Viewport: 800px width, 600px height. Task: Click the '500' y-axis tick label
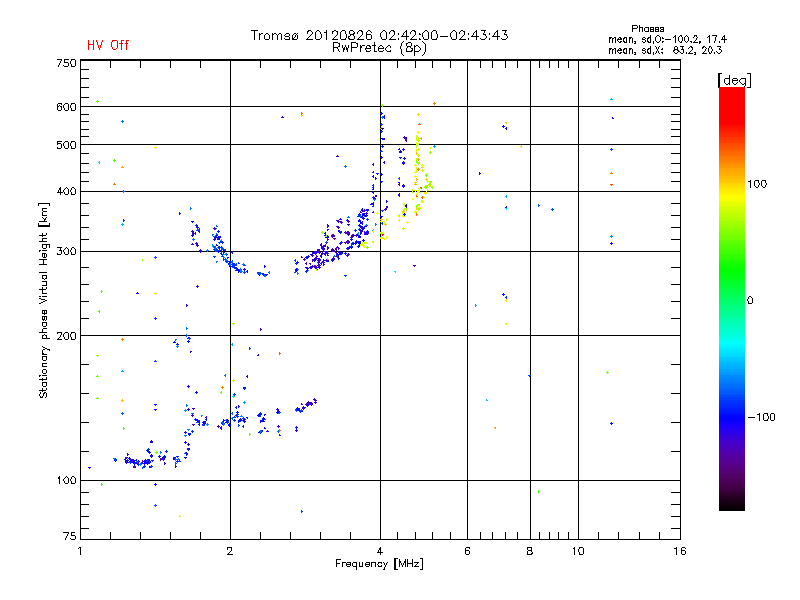point(66,145)
